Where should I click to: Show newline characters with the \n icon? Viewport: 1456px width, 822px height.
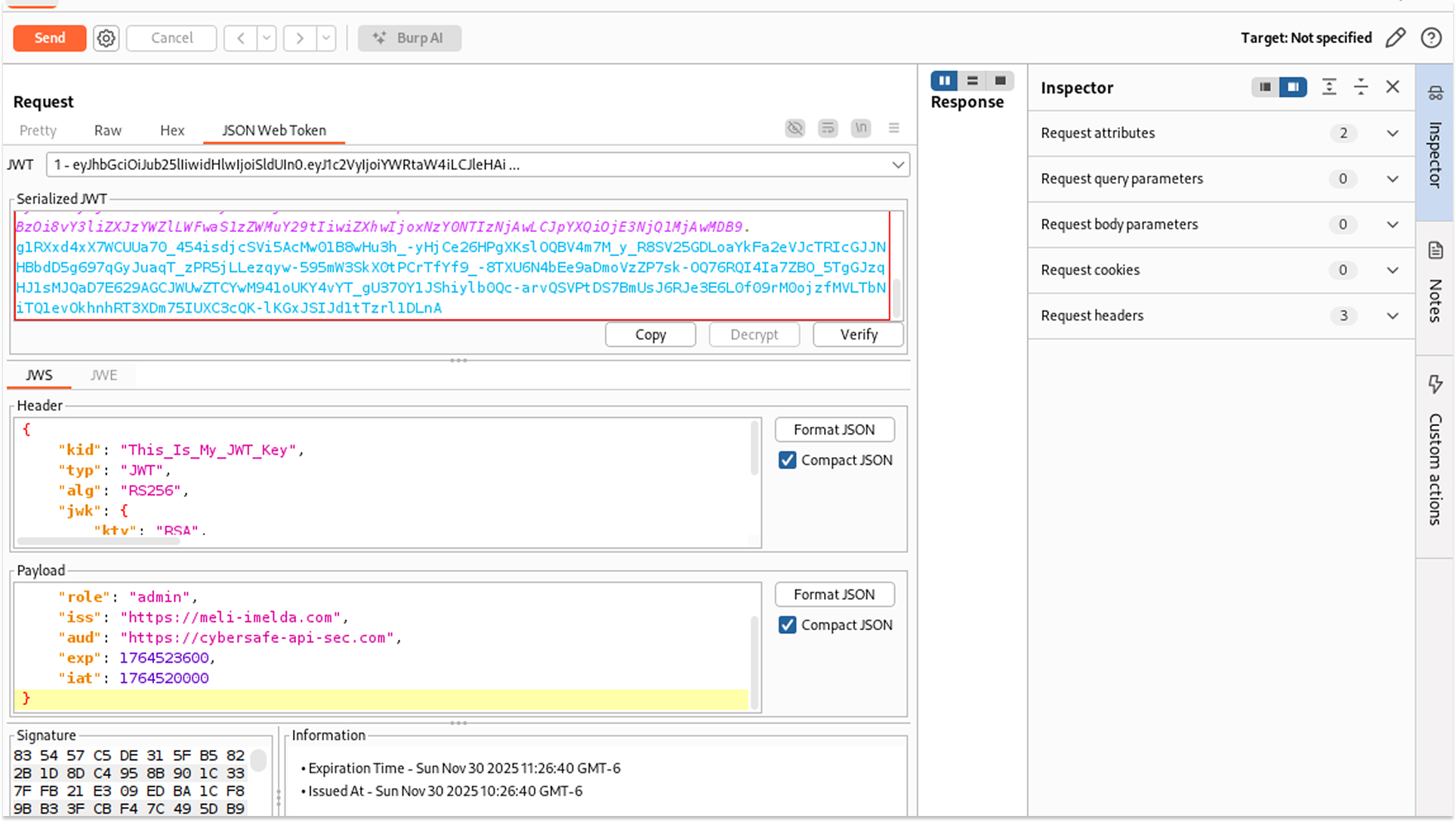[860, 128]
